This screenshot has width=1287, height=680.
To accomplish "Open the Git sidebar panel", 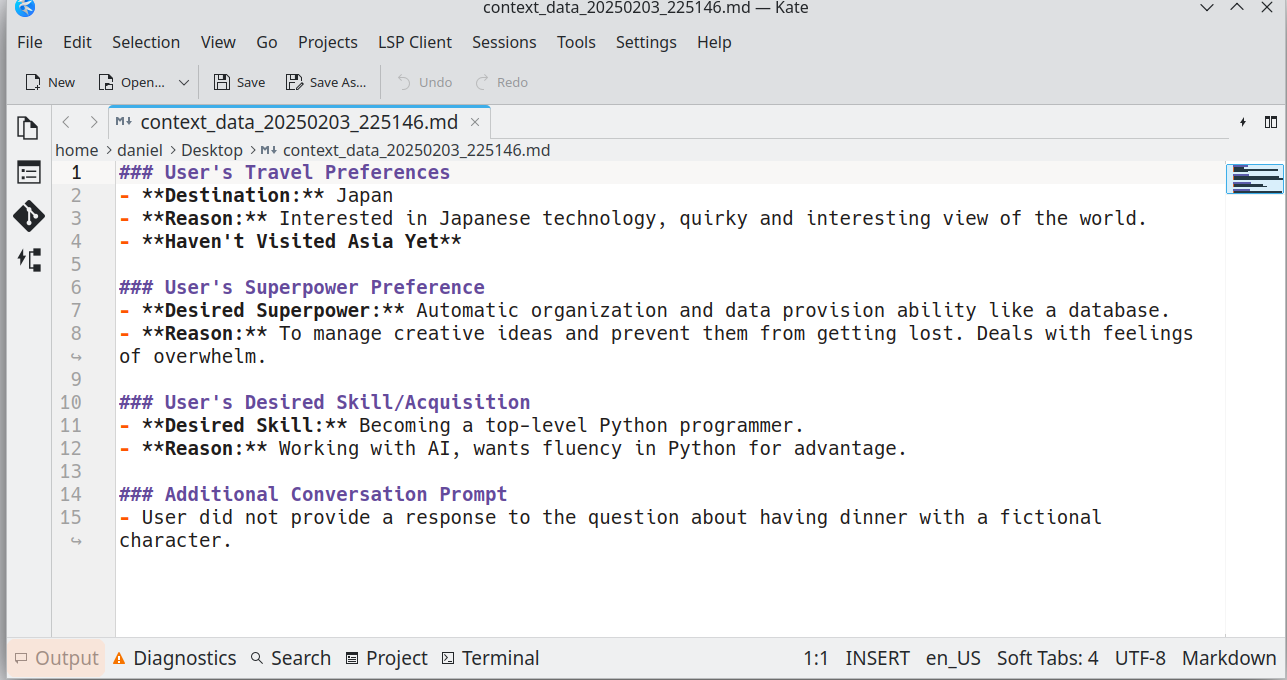I will (28, 216).
